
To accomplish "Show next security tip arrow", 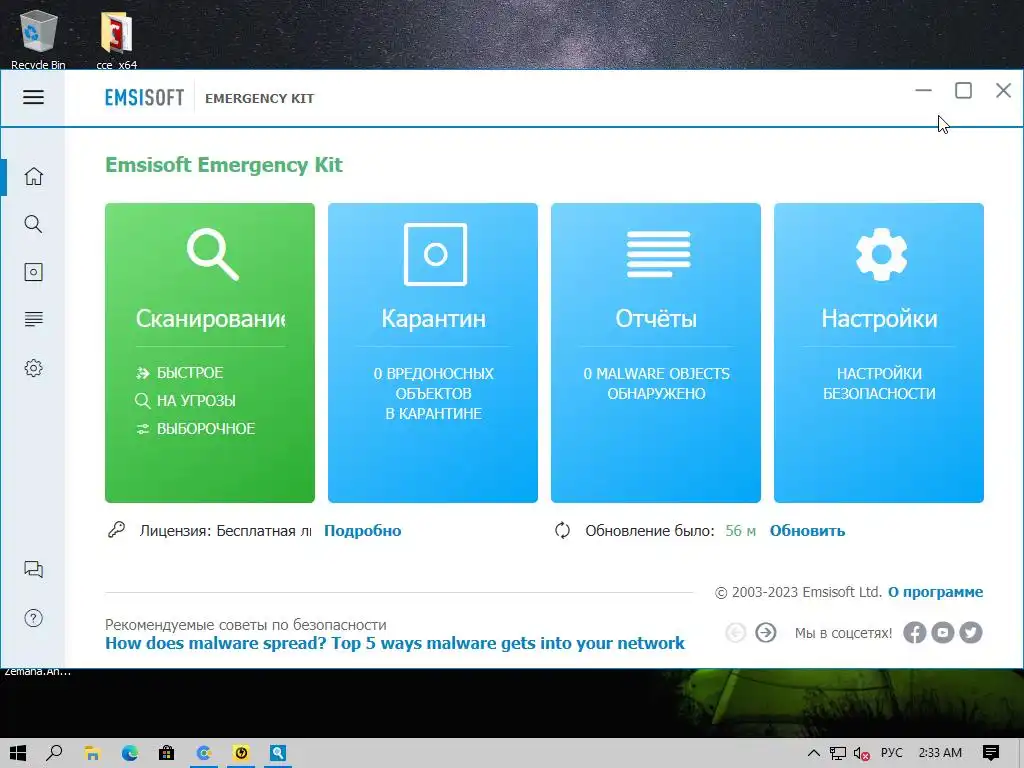I will pyautogui.click(x=765, y=632).
